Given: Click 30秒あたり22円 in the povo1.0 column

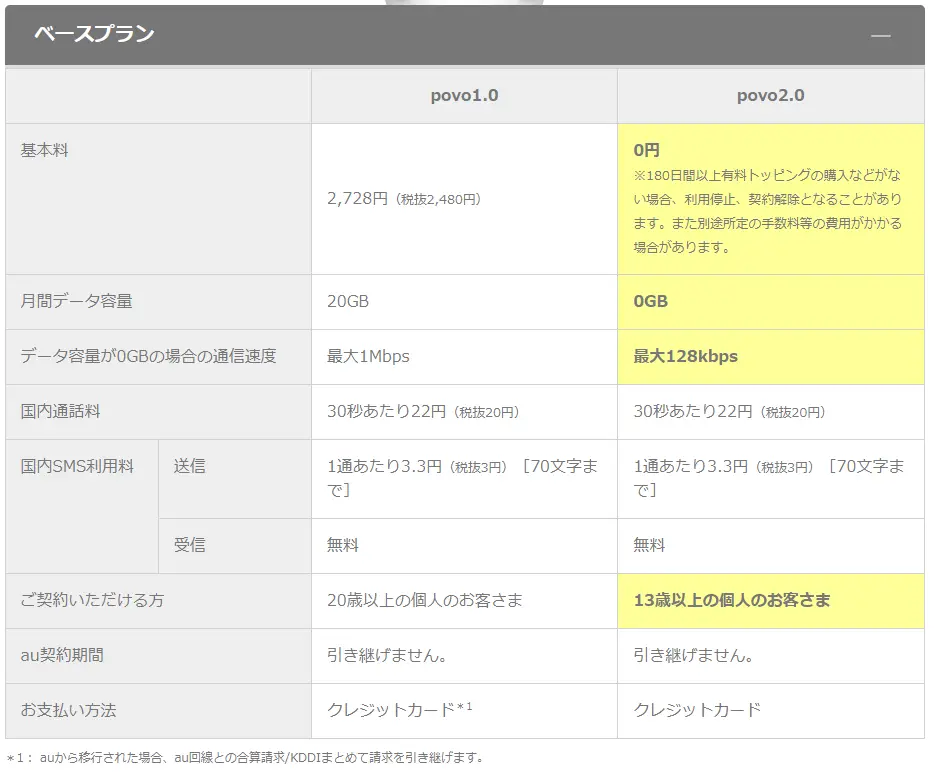Looking at the screenshot, I should [387, 411].
